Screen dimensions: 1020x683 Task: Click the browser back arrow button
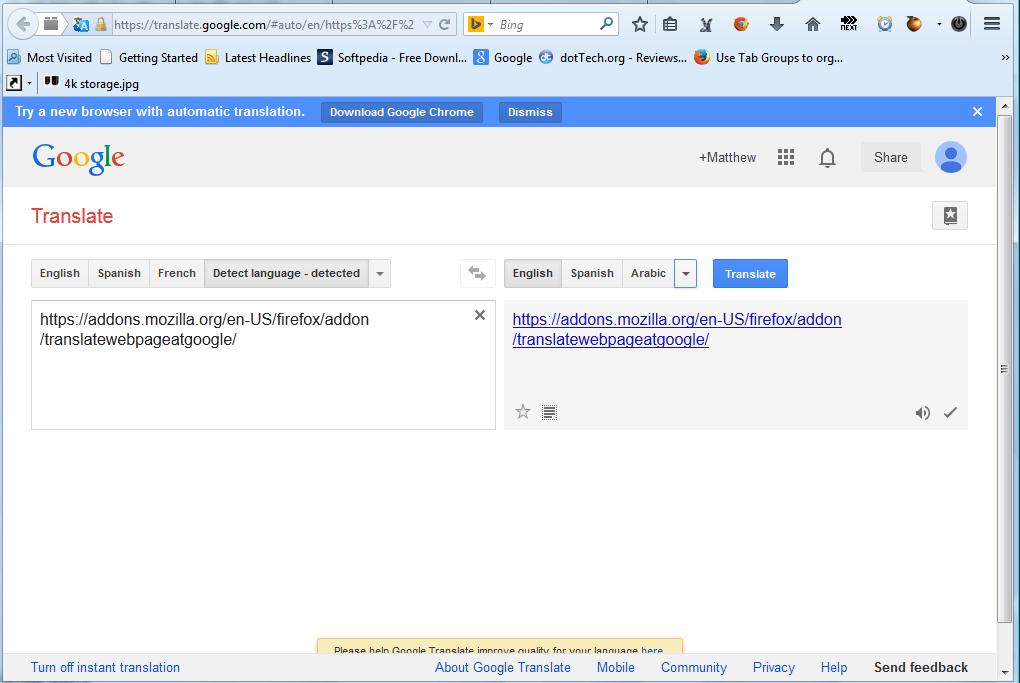23,25
